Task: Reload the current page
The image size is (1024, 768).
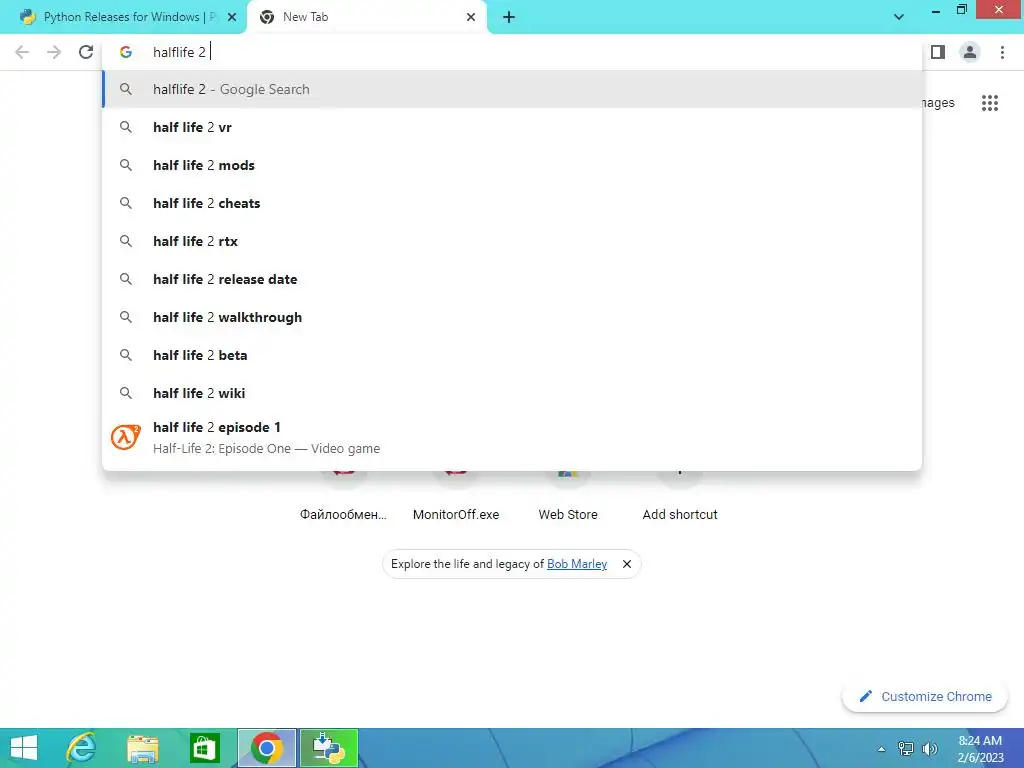Action: point(86,52)
